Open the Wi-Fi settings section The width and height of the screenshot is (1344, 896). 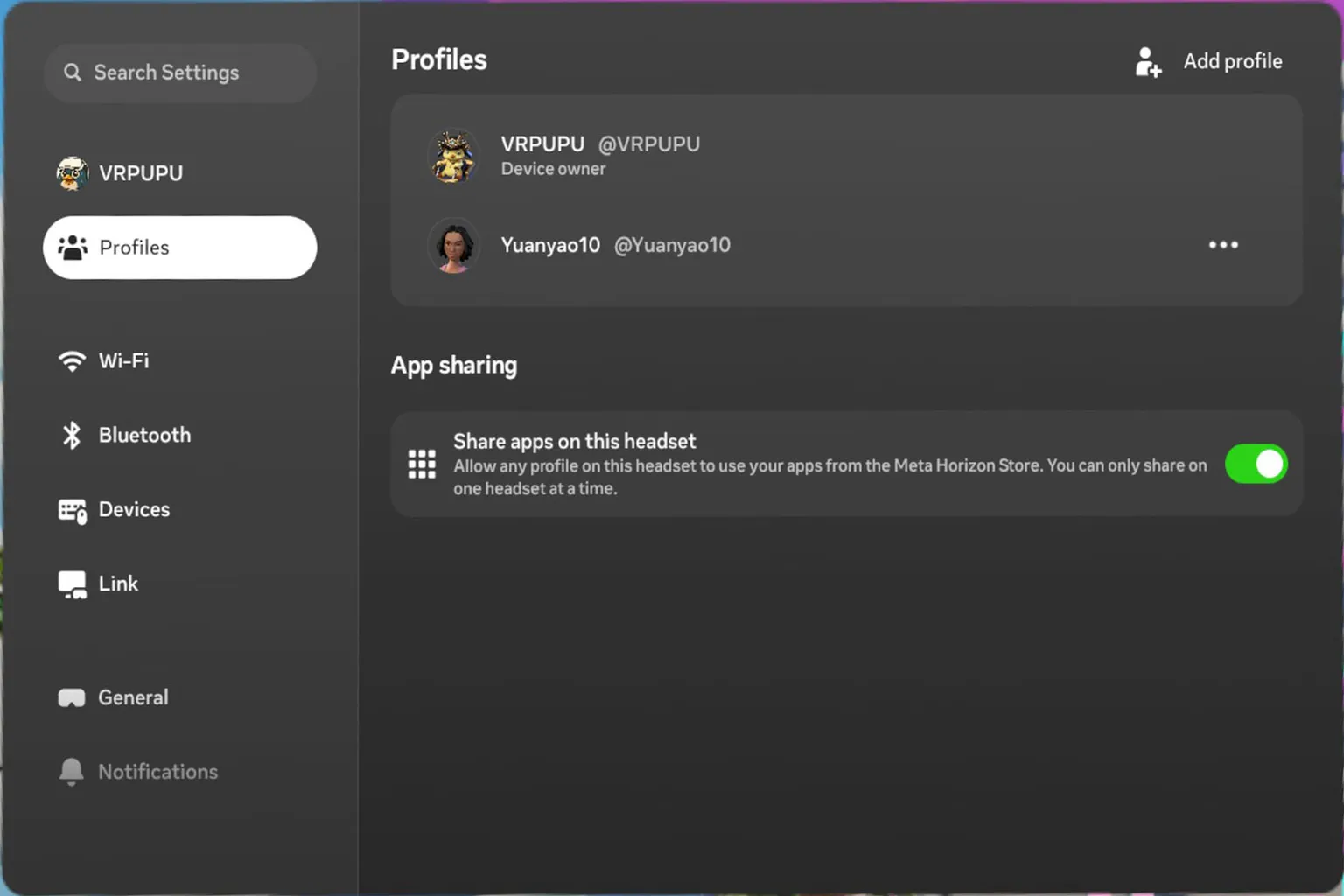tap(180, 360)
